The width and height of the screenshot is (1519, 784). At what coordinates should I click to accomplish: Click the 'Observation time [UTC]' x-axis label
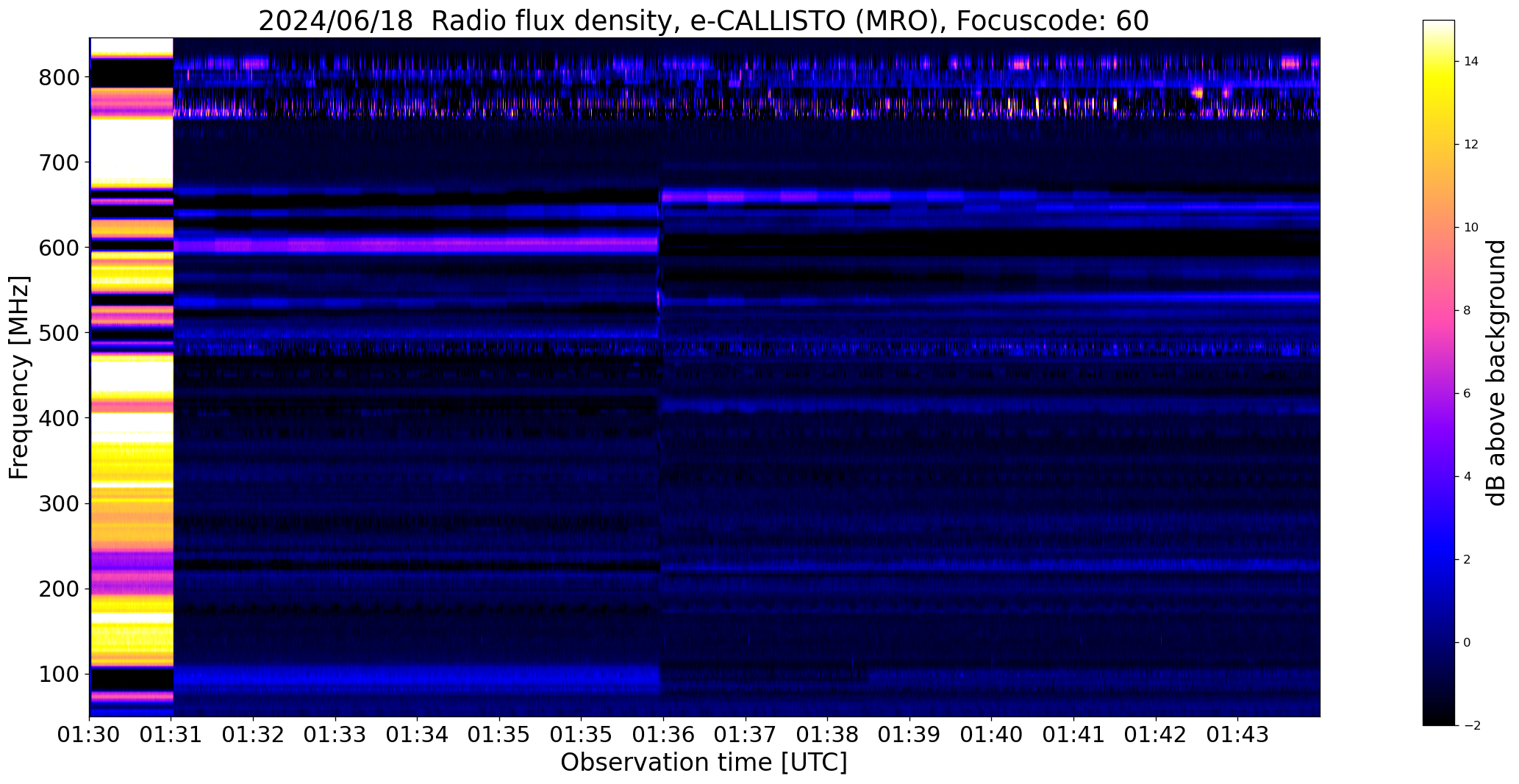(x=704, y=763)
